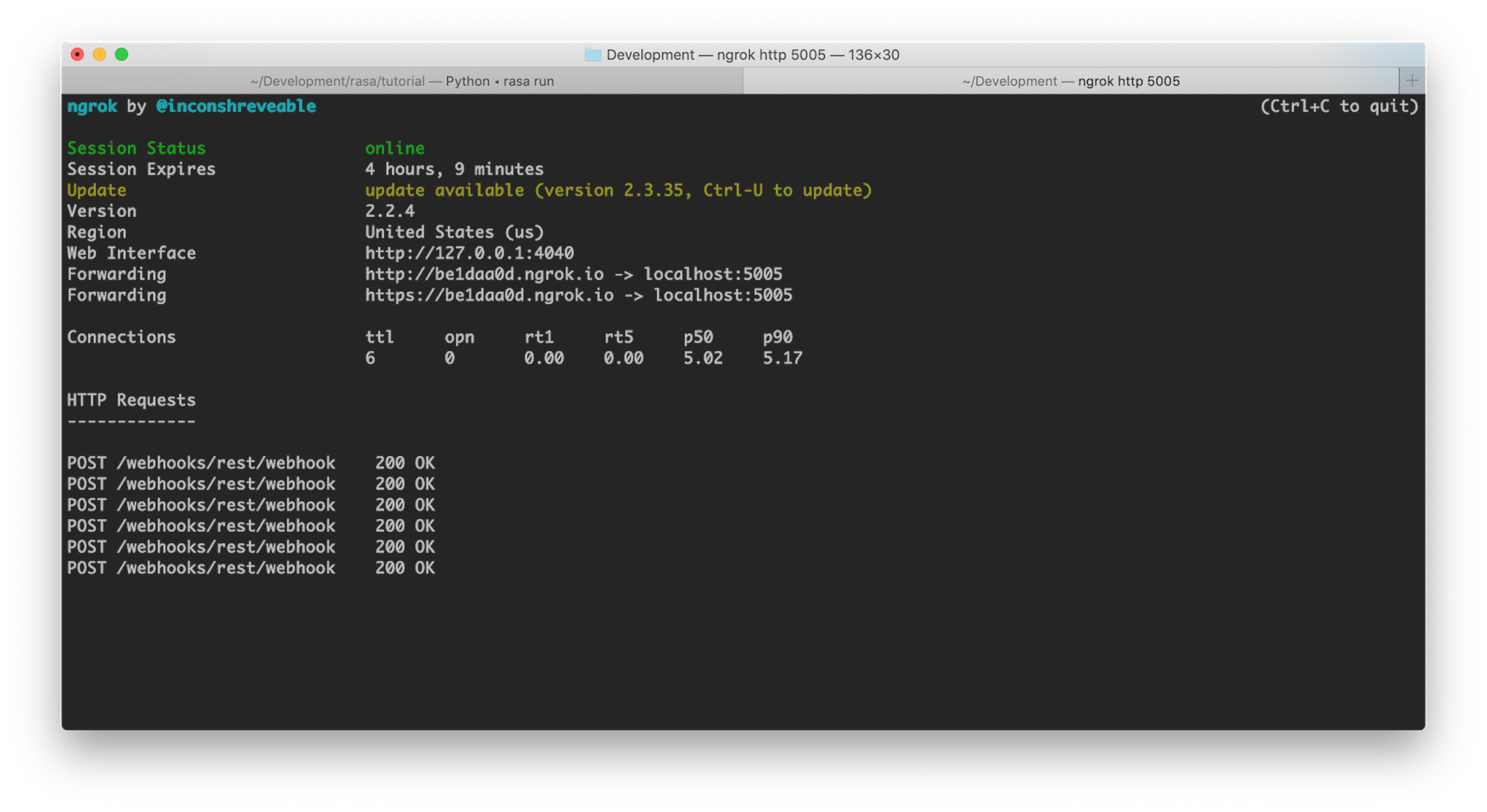This screenshot has height=812, width=1487.
Task: Click the @inconshreveable author handle
Action: [x=236, y=106]
